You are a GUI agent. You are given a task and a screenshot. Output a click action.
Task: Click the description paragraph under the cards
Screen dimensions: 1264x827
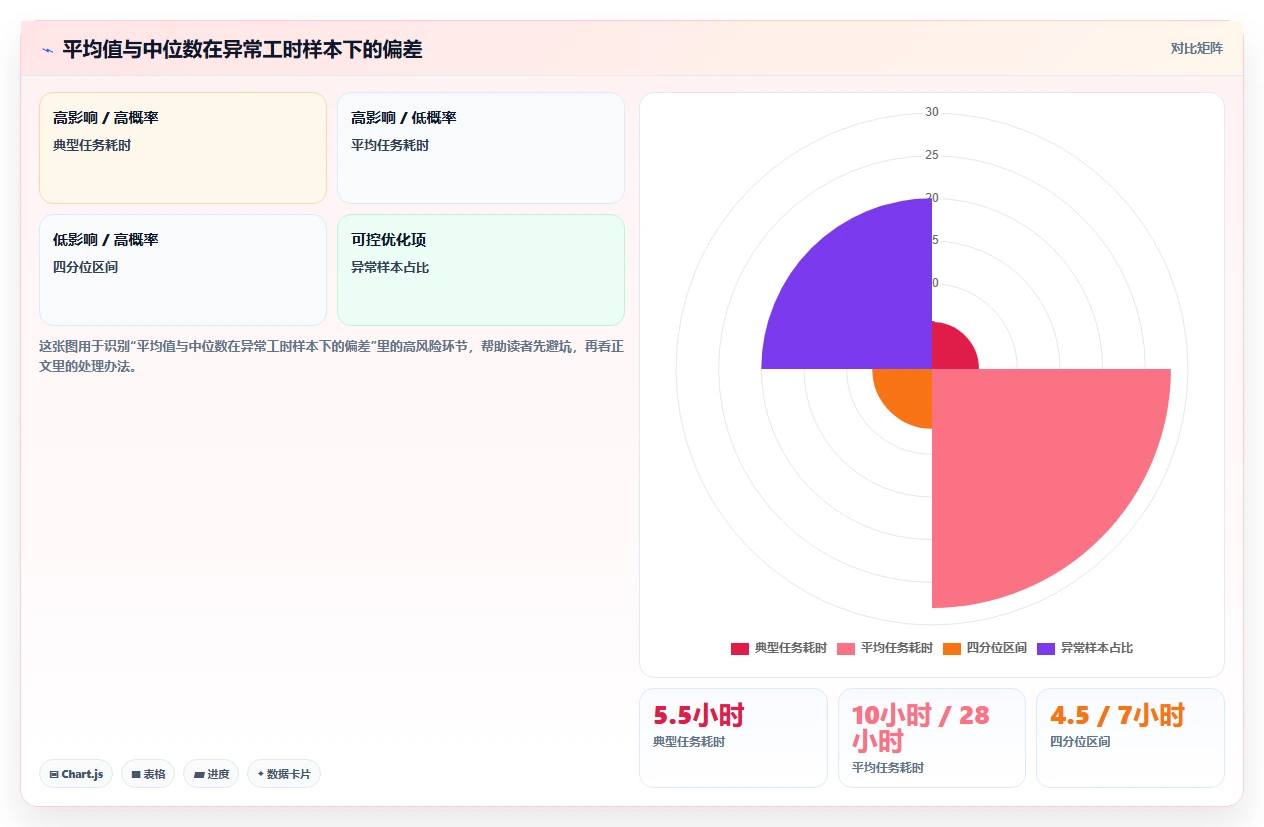[332, 356]
